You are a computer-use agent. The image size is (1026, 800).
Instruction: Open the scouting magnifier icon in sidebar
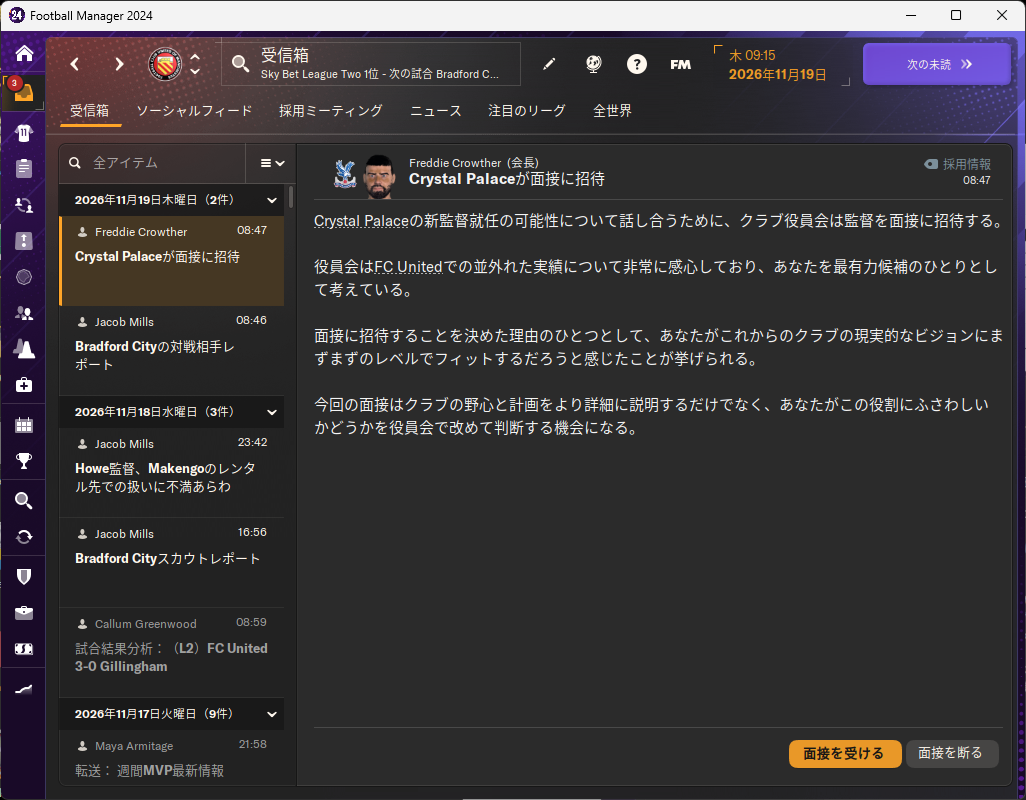coord(24,501)
